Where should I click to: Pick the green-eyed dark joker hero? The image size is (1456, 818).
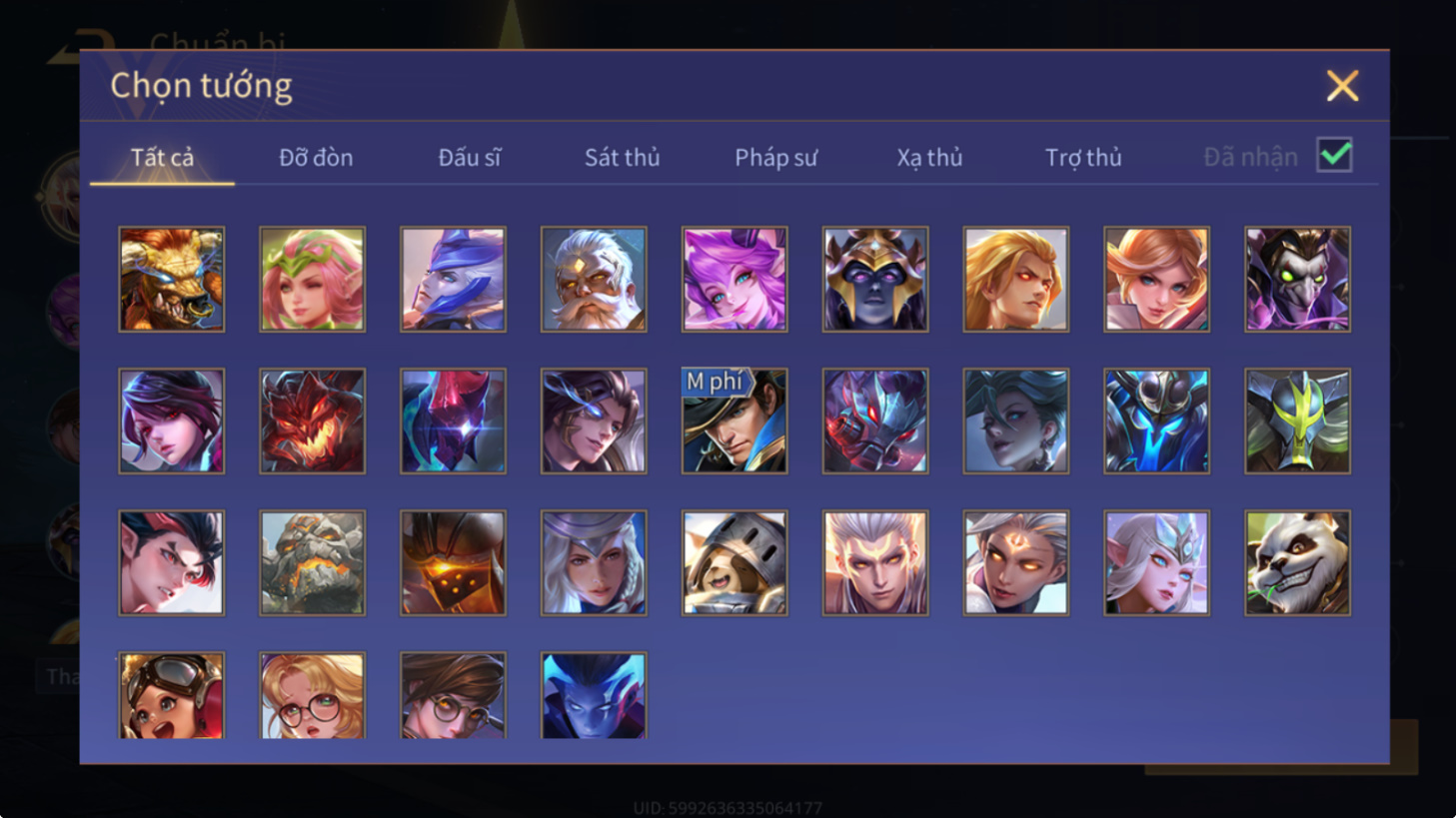(x=1297, y=279)
